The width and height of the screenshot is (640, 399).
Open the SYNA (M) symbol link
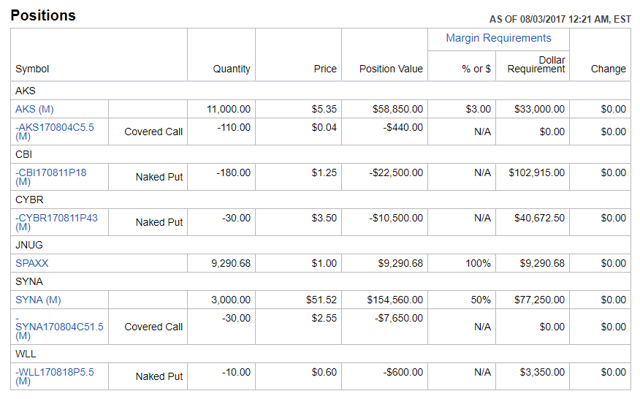(x=38, y=300)
